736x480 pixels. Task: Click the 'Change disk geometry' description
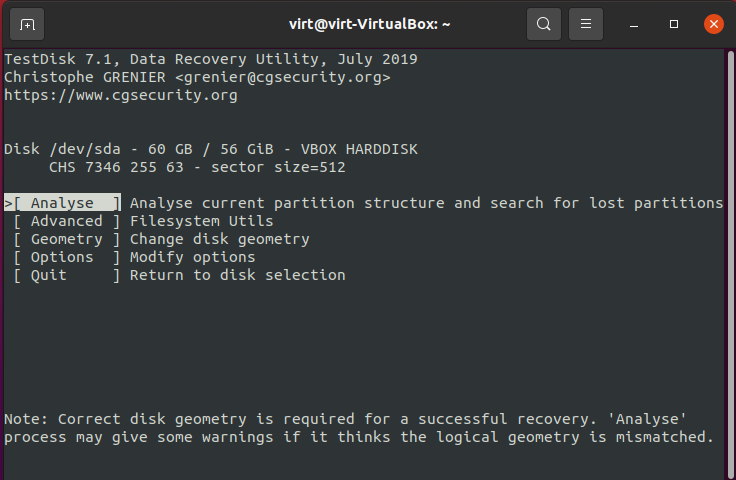[220, 239]
